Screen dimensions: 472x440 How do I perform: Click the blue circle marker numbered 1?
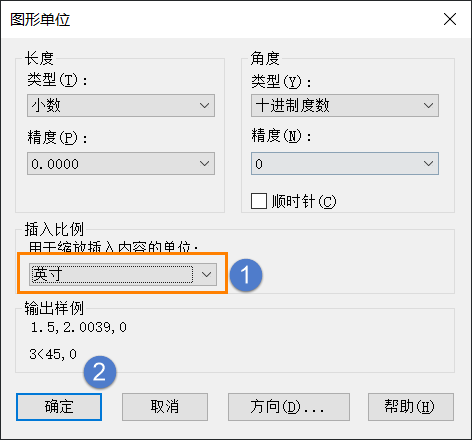coord(246,275)
